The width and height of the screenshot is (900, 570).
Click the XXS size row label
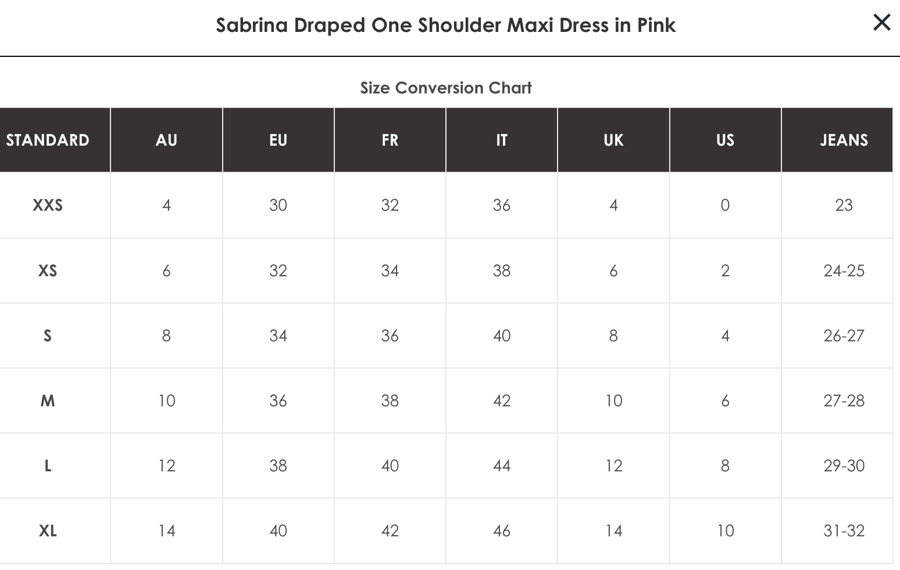tap(48, 205)
